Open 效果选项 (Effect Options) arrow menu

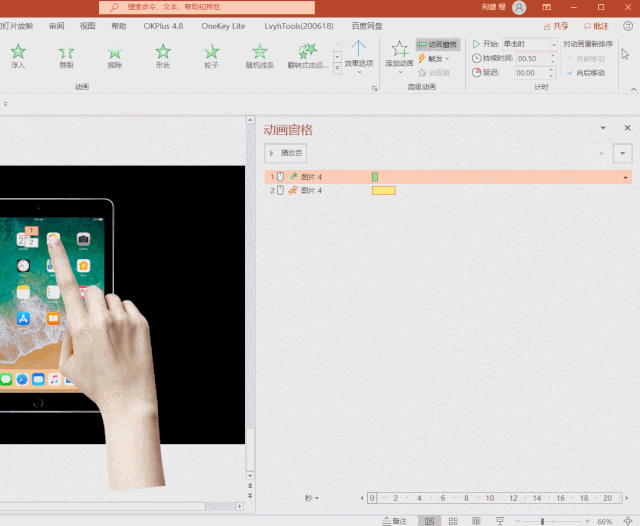358,57
